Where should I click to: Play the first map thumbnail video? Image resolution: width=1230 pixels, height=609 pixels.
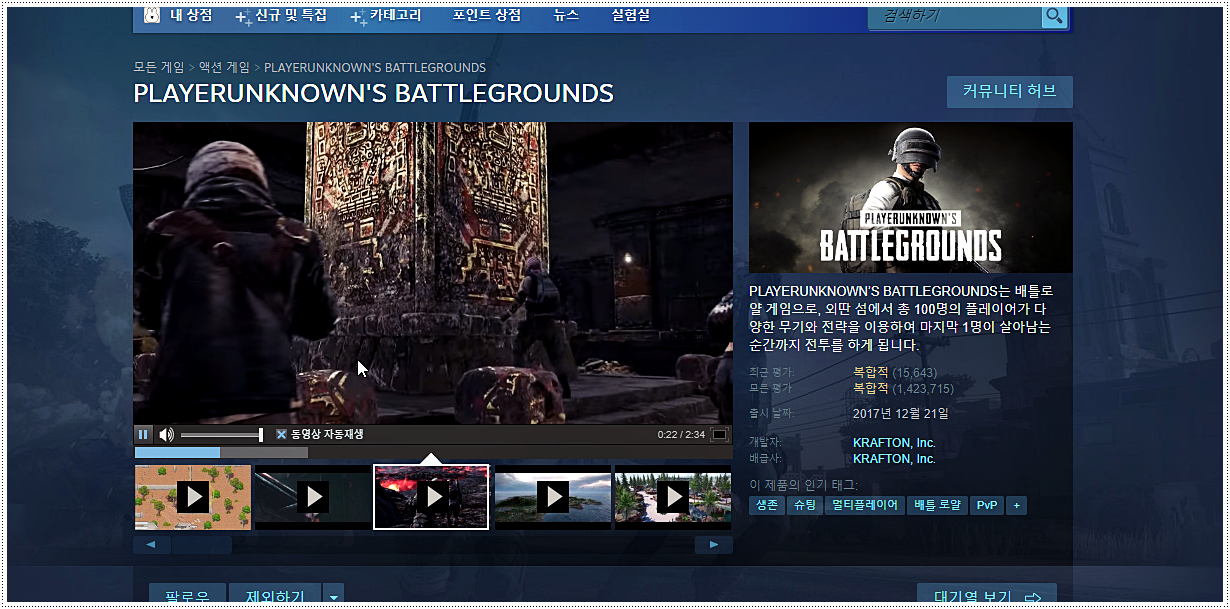click(193, 497)
